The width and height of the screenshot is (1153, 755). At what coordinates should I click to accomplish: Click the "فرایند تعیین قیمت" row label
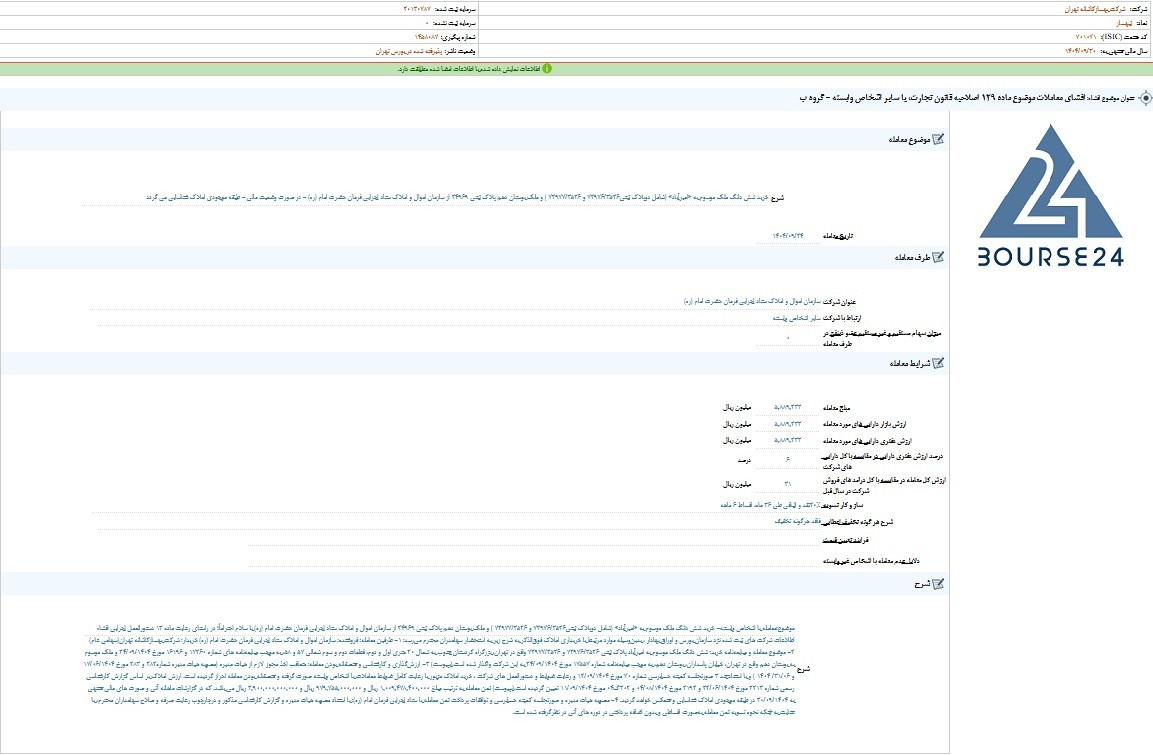point(846,540)
